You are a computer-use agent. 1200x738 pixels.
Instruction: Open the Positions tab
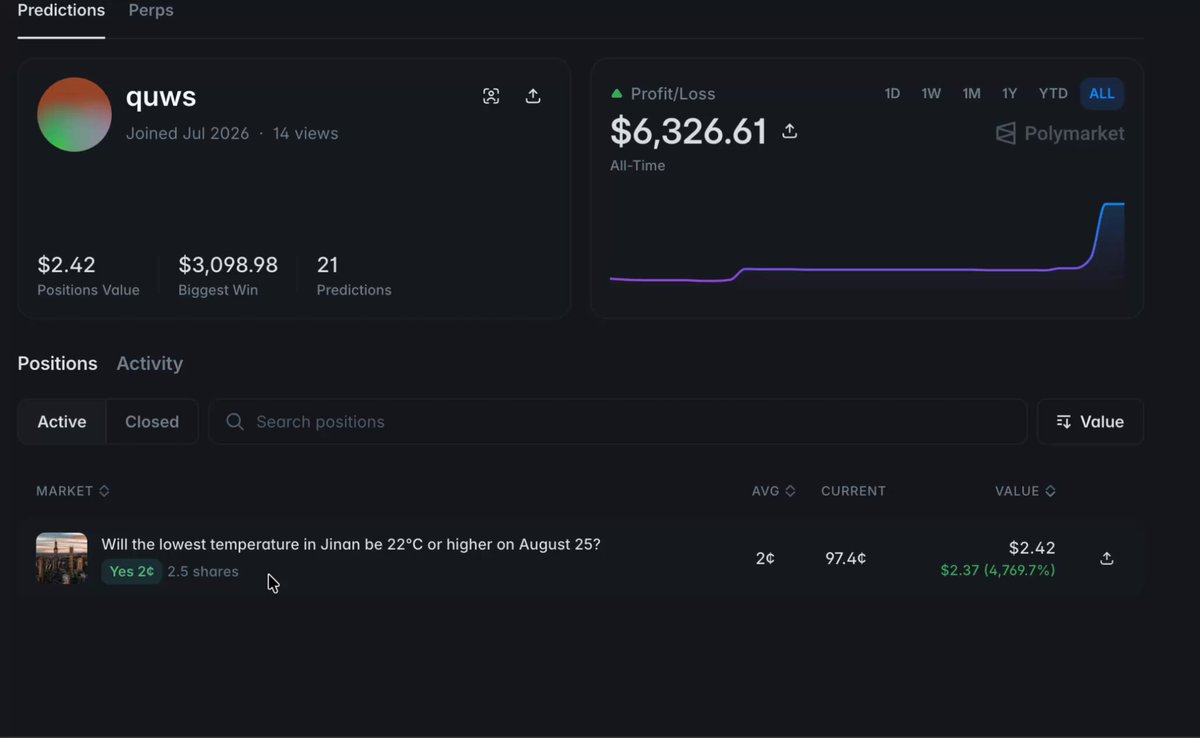pyautogui.click(x=57, y=364)
